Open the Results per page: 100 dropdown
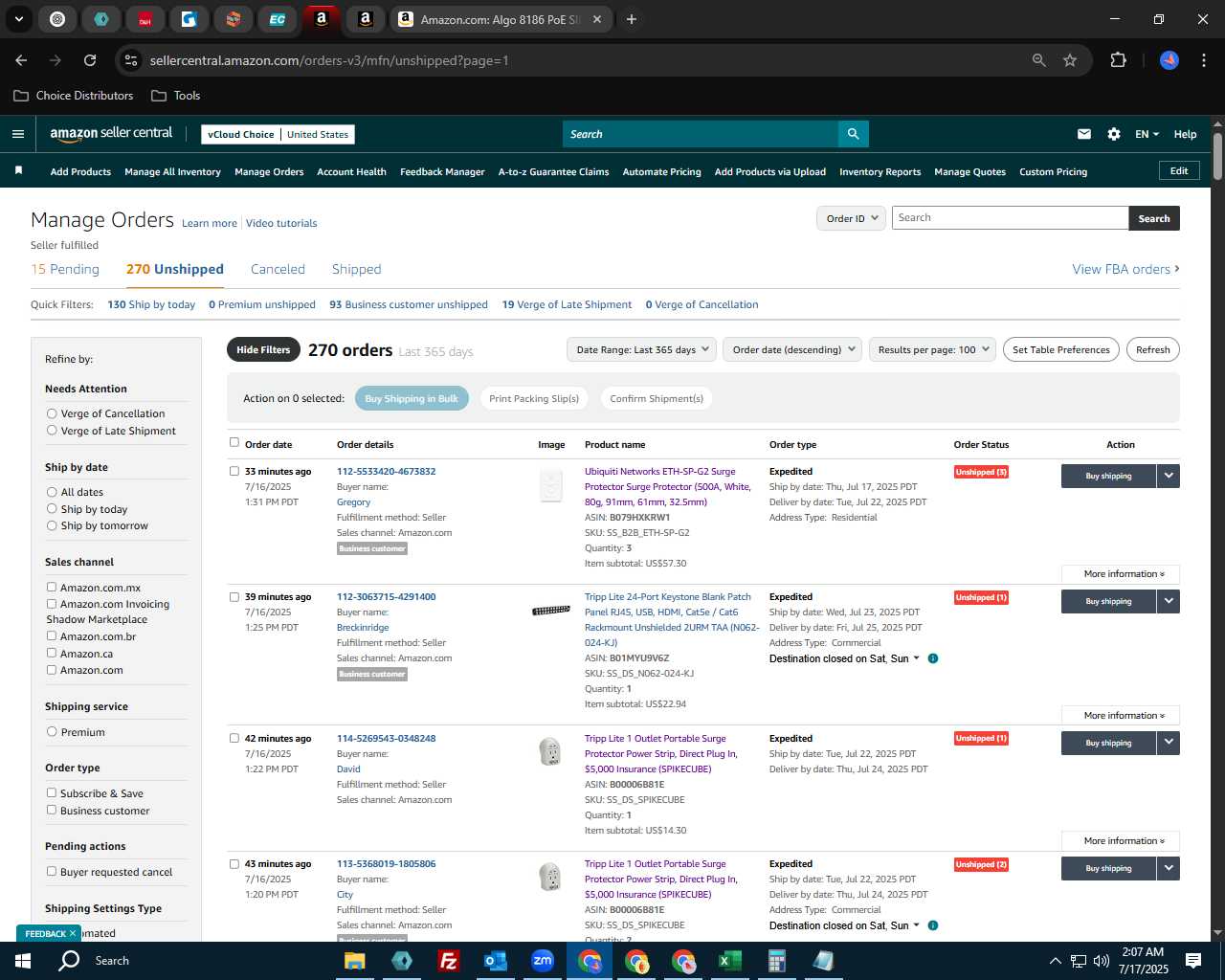The width and height of the screenshot is (1225, 980). (932, 349)
